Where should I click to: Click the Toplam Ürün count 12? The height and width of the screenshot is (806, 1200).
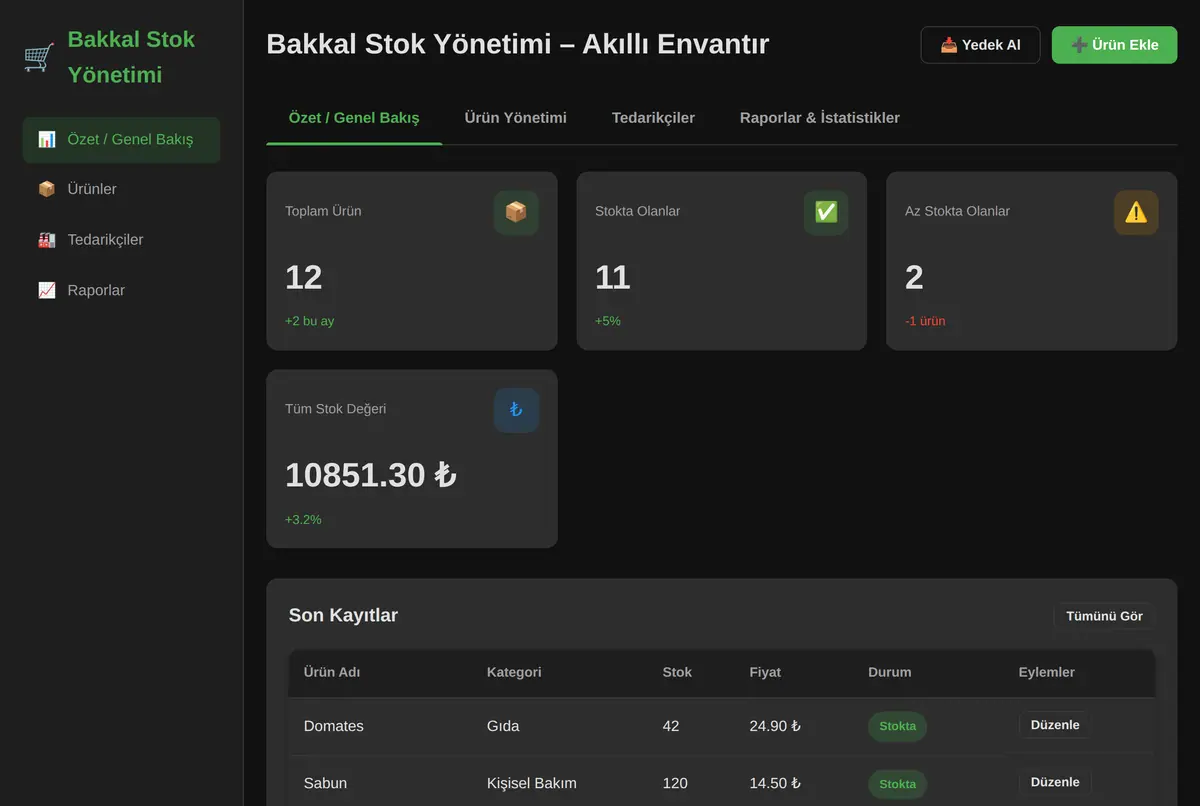coord(304,277)
